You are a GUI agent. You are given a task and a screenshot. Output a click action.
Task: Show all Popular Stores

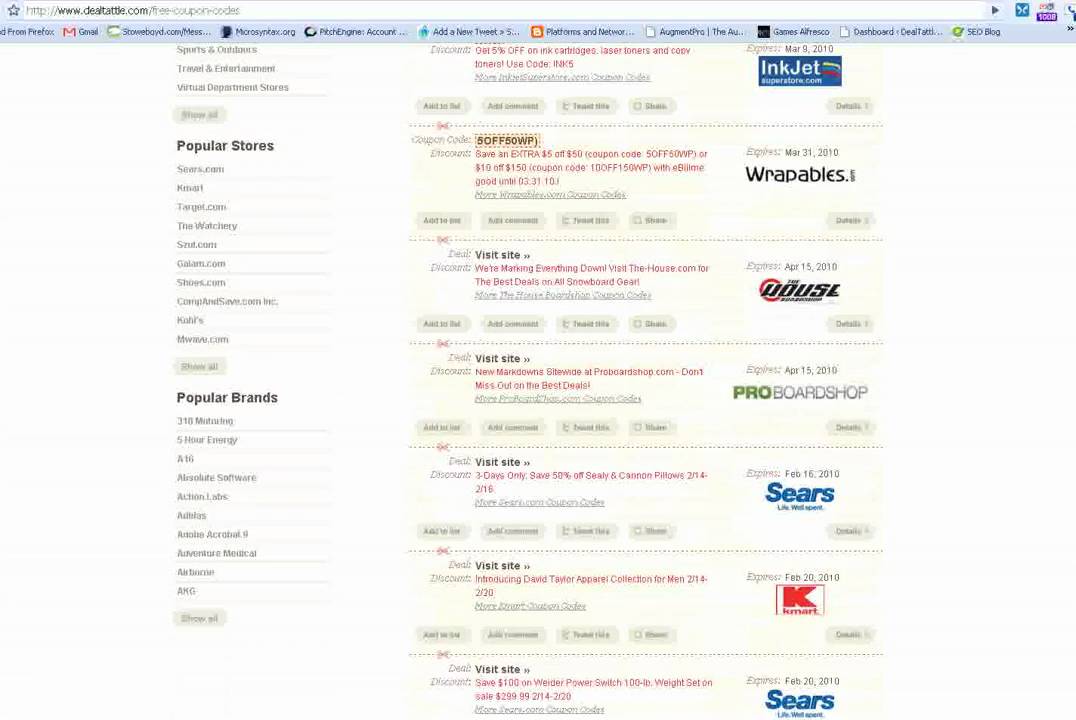click(200, 367)
